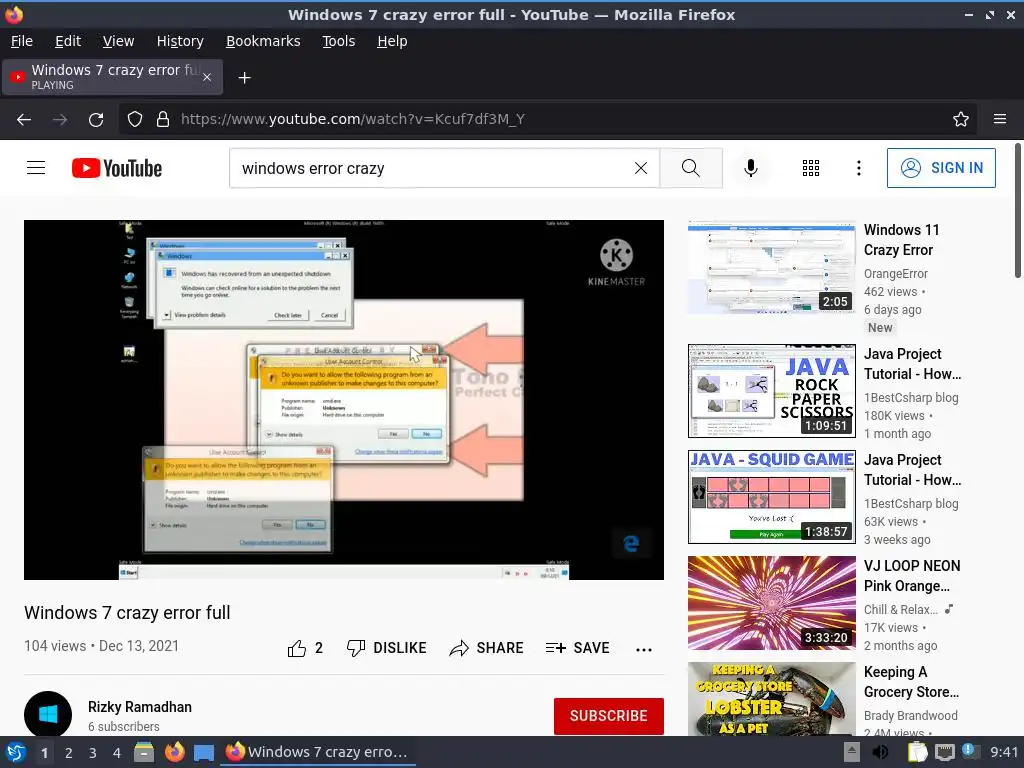Clear the search box text
The image size is (1024, 768).
[x=641, y=168]
